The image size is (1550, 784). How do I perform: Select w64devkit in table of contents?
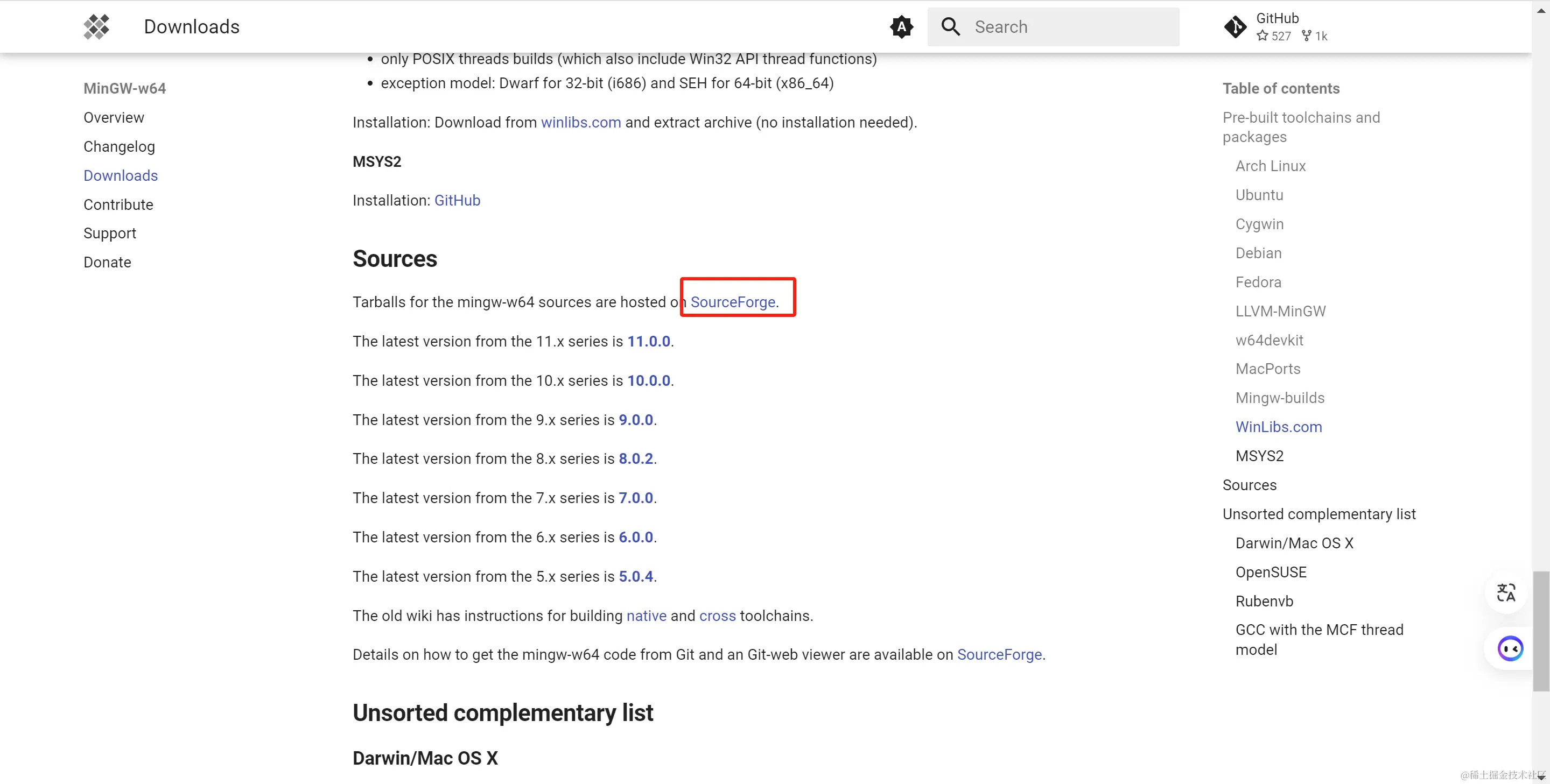(1268, 340)
